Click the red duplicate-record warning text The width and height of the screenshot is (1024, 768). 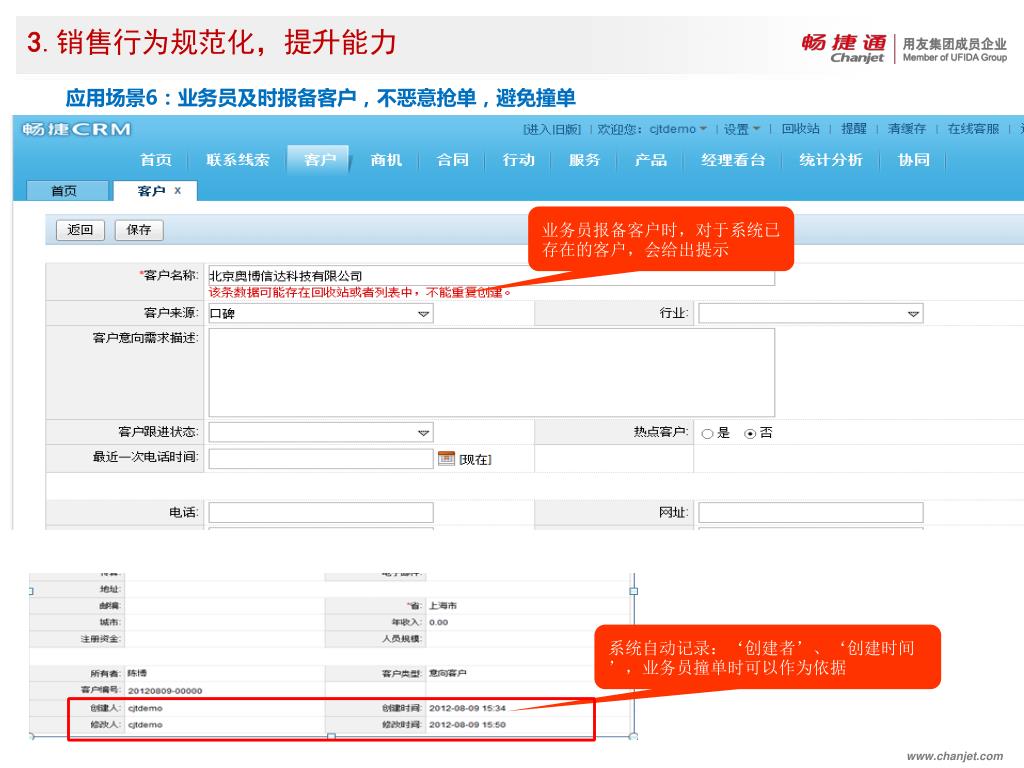pyautogui.click(x=359, y=293)
